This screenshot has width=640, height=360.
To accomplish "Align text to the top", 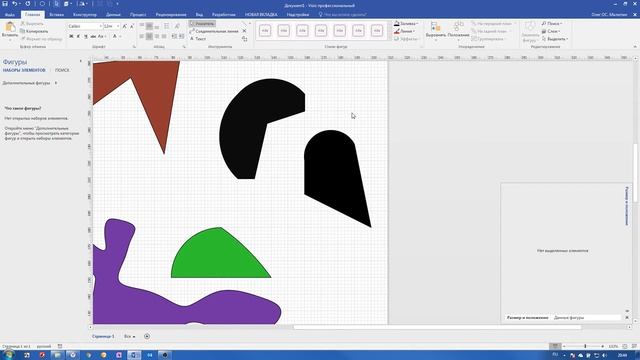I will coord(142,26).
